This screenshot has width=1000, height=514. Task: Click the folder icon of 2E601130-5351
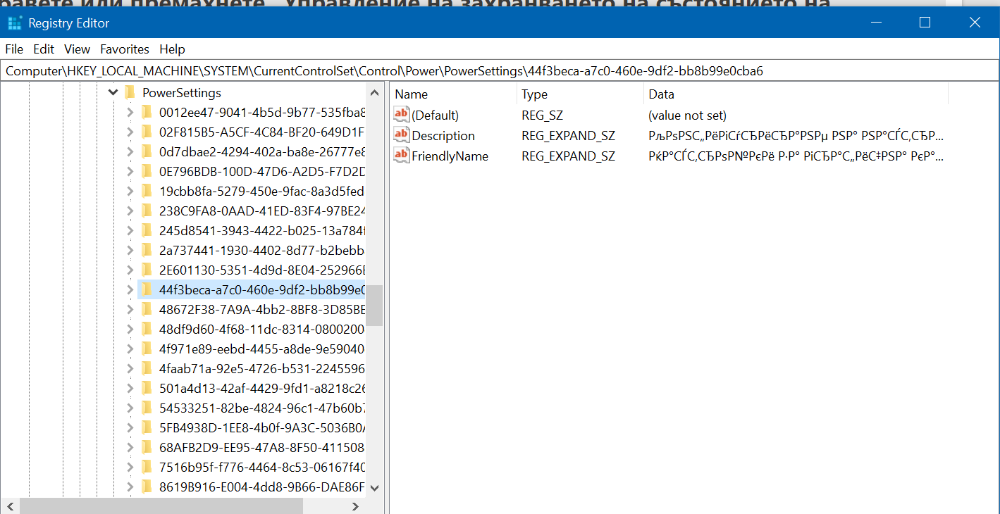[x=147, y=270]
